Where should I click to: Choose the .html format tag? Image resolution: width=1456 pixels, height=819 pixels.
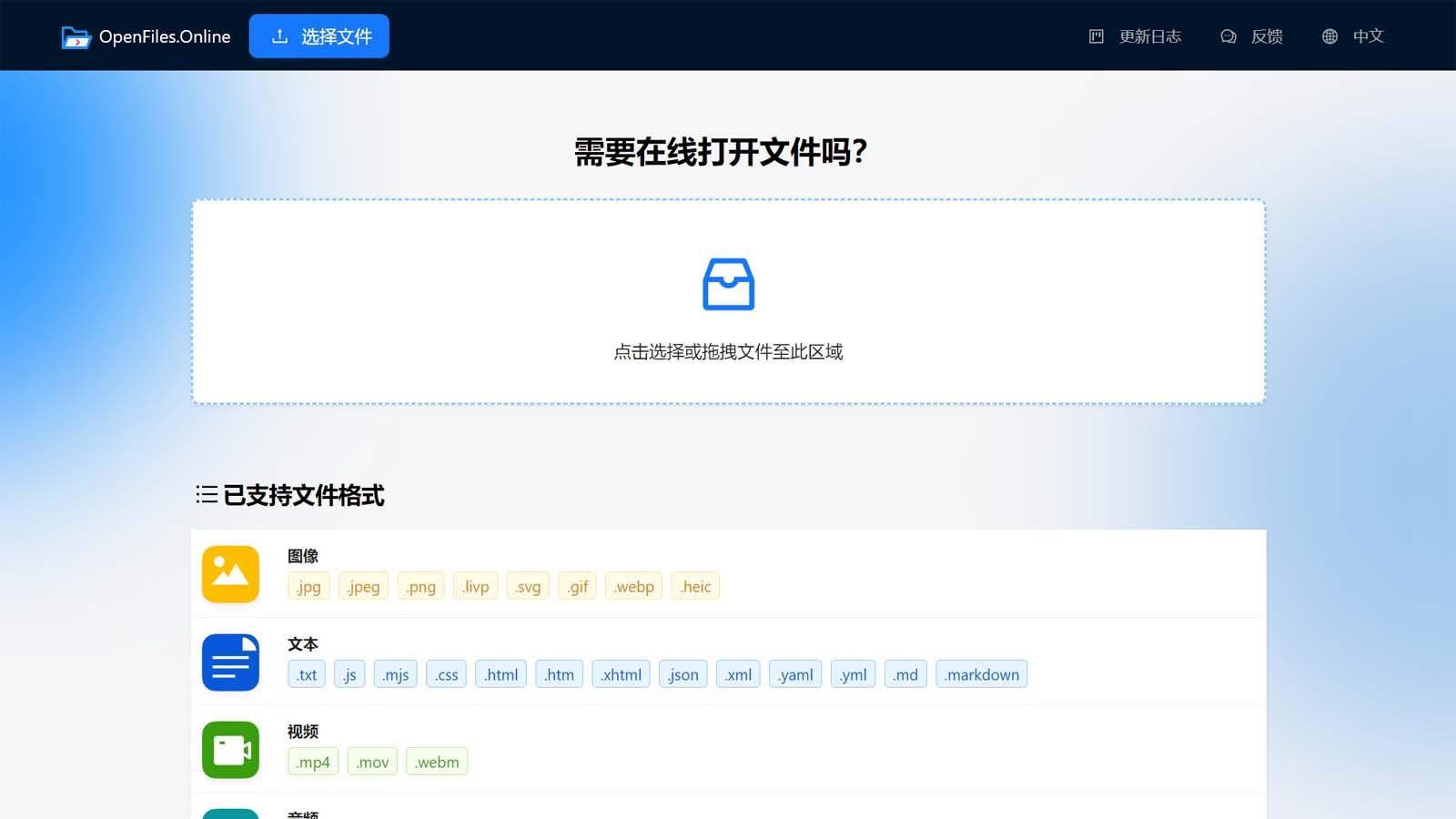501,674
